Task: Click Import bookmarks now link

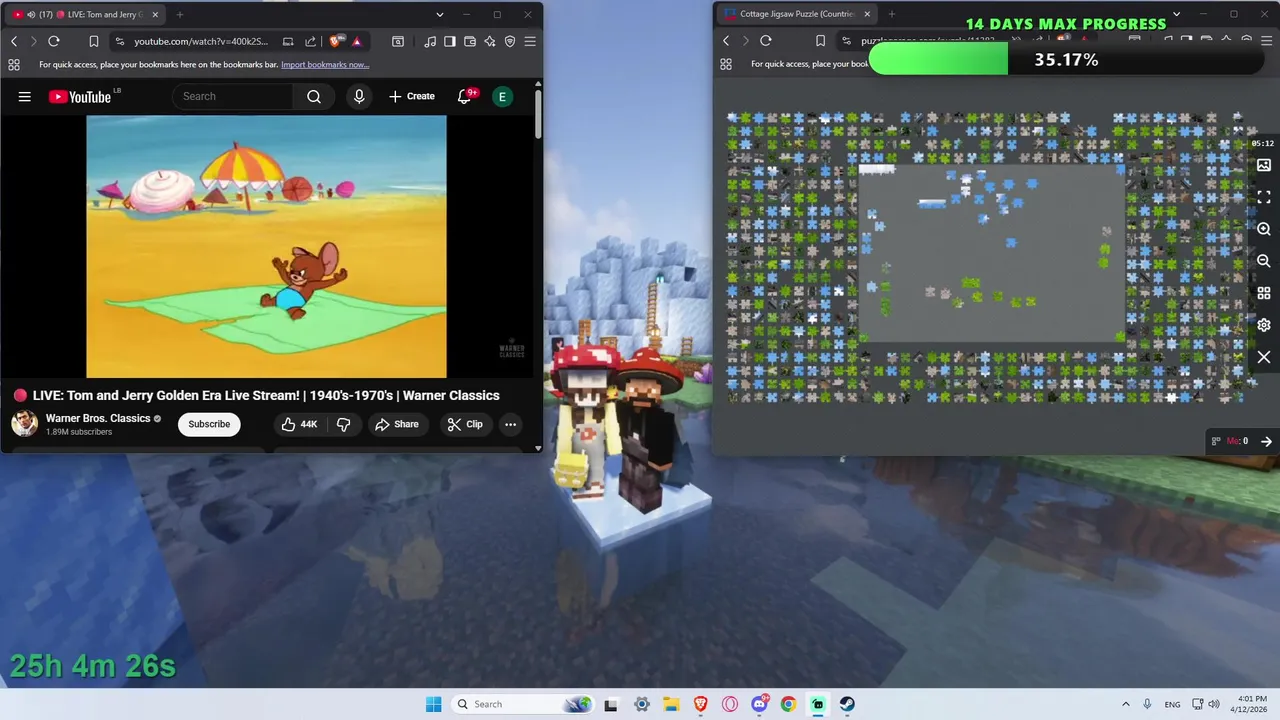Action: tap(325, 64)
